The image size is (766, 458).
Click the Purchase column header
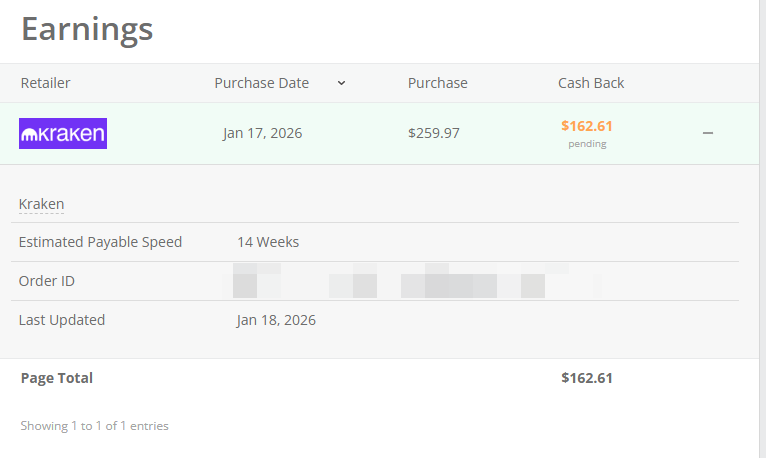coord(437,83)
